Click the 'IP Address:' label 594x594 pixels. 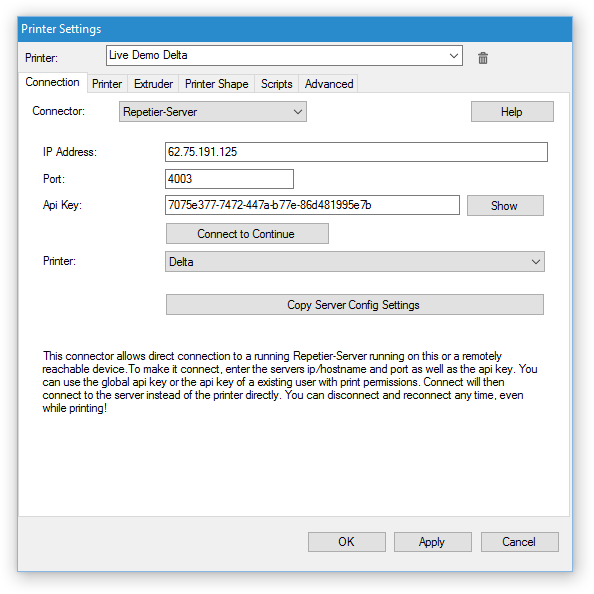(x=70, y=152)
